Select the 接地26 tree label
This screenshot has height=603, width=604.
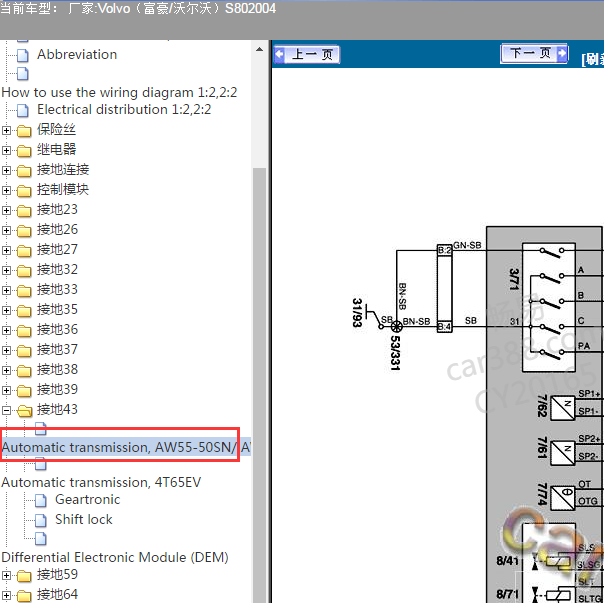tap(57, 230)
